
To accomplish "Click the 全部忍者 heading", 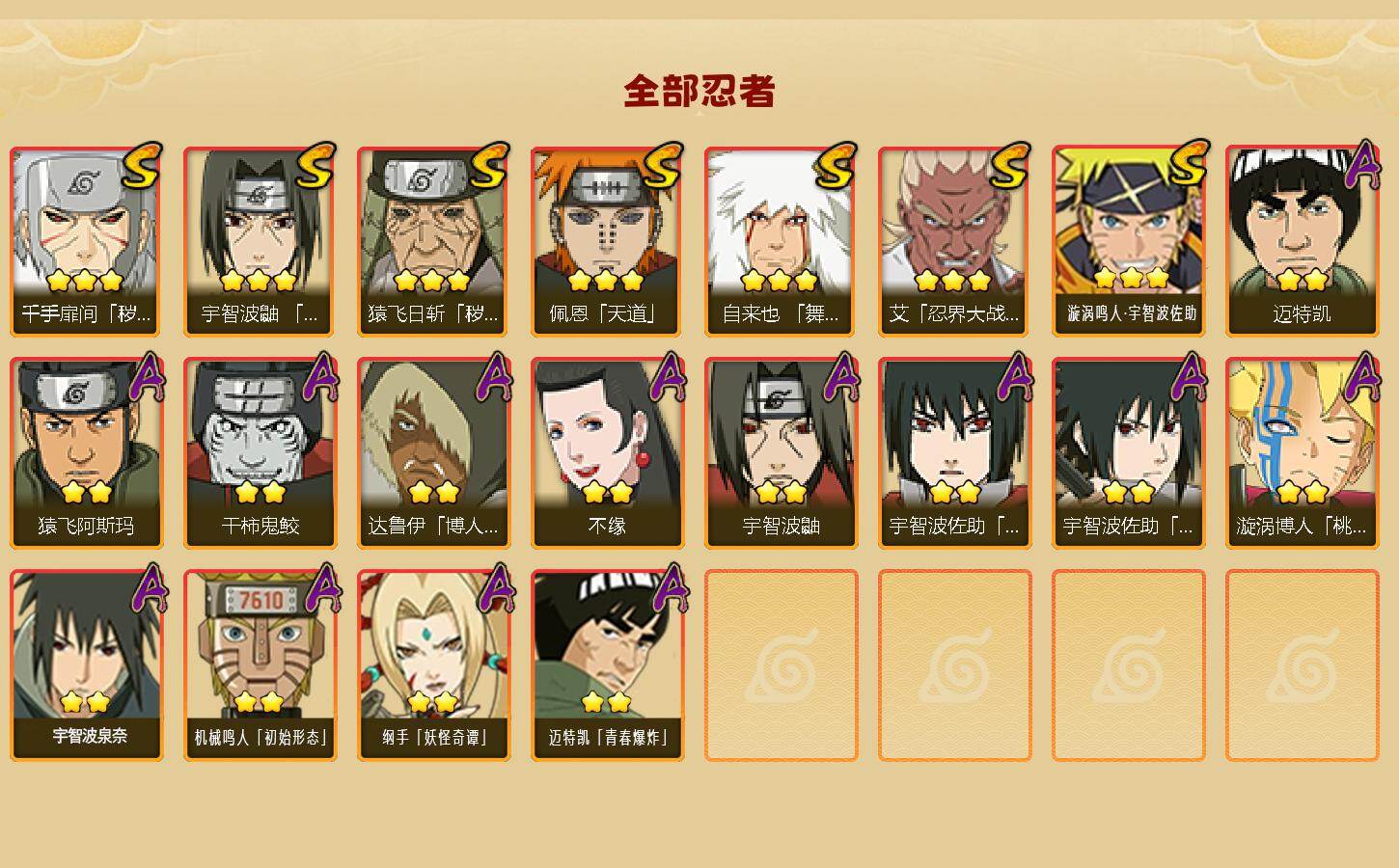I will [699, 91].
